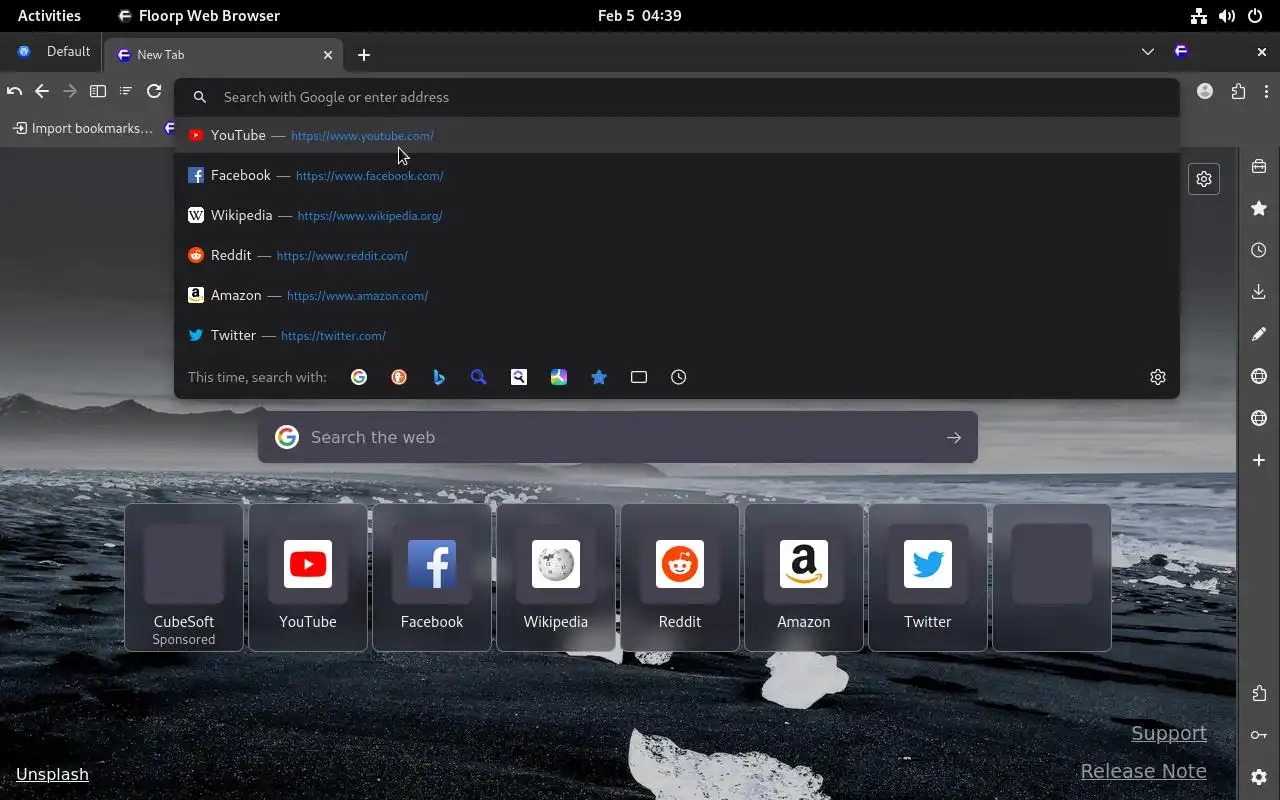Expand the list all tabs chevron

(x=1148, y=51)
